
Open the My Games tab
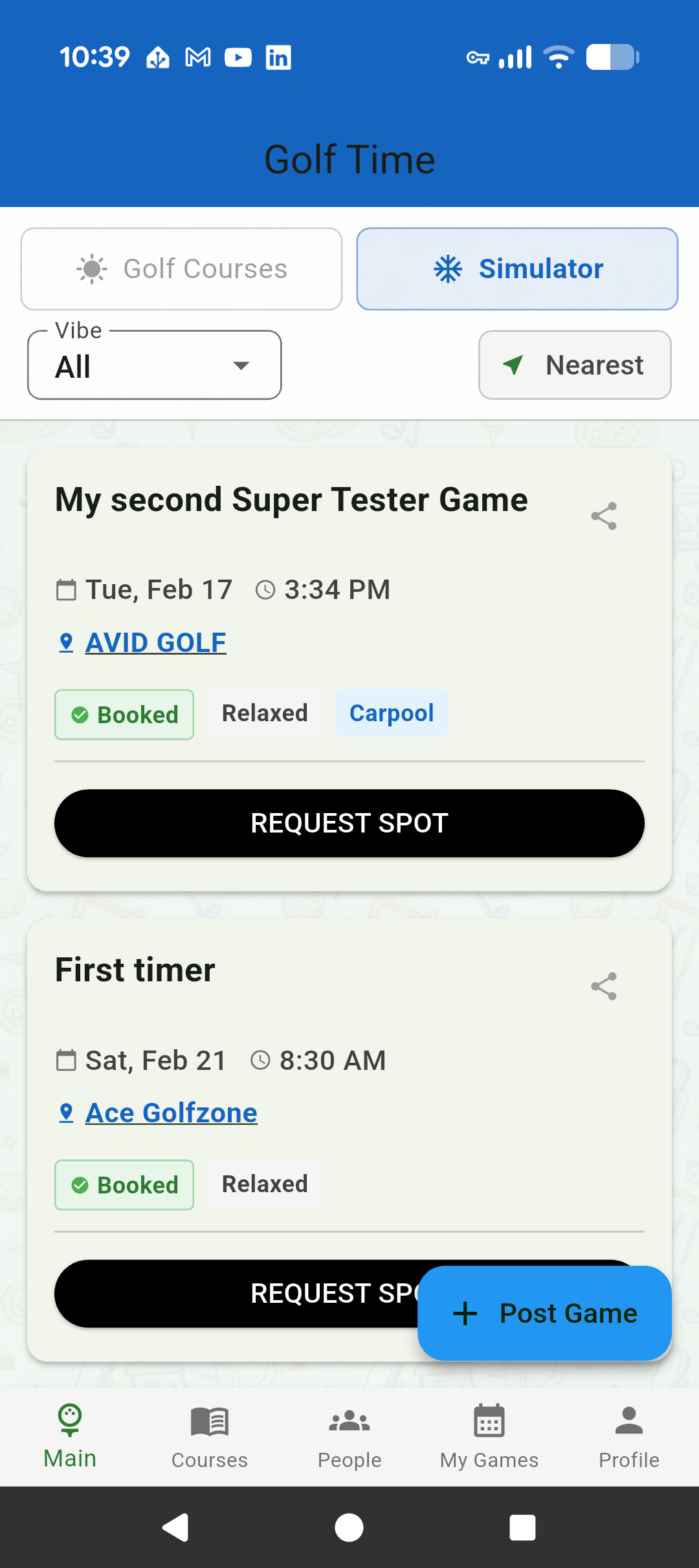pyautogui.click(x=489, y=1436)
